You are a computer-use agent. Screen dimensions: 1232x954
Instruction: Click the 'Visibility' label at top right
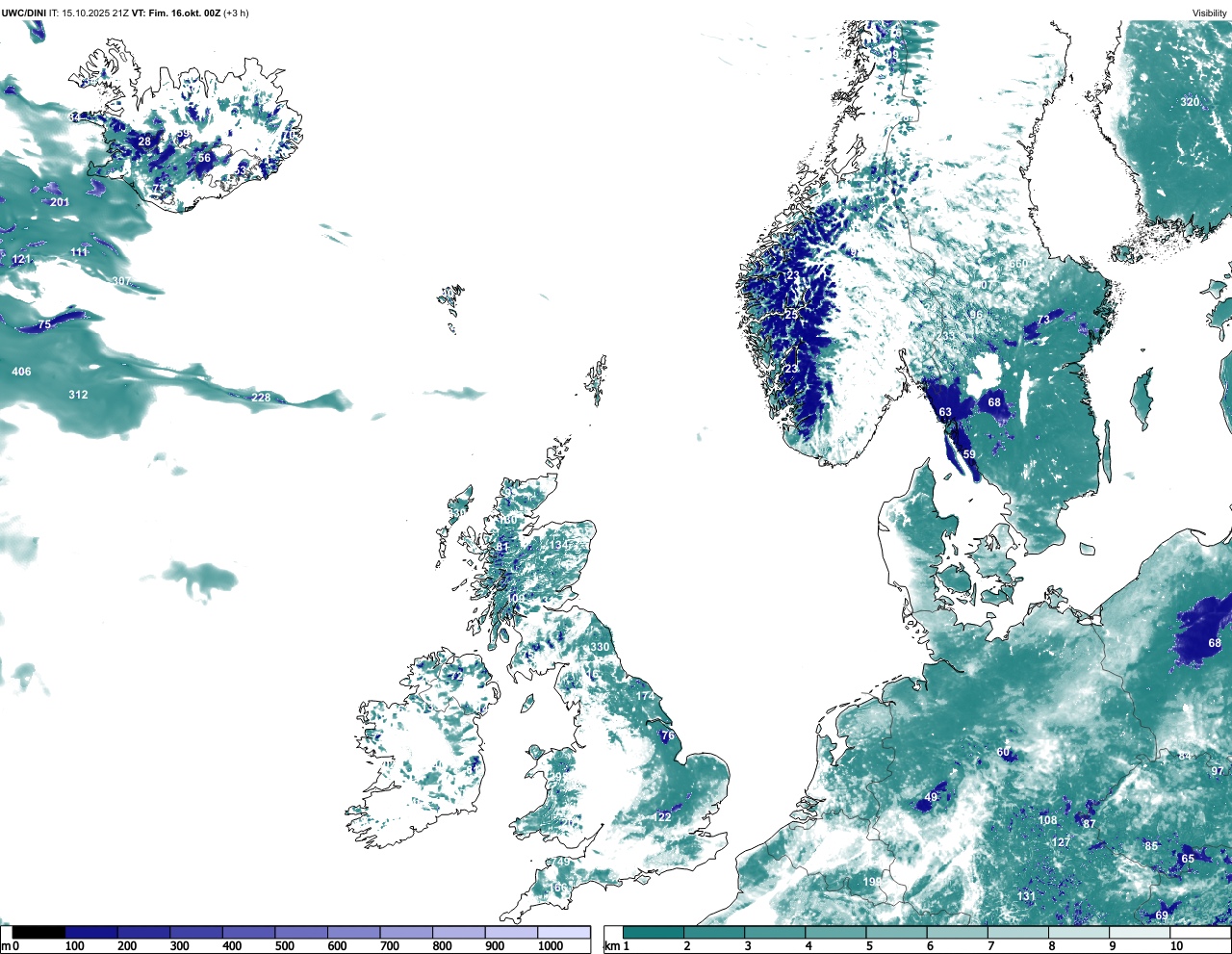click(x=1210, y=13)
